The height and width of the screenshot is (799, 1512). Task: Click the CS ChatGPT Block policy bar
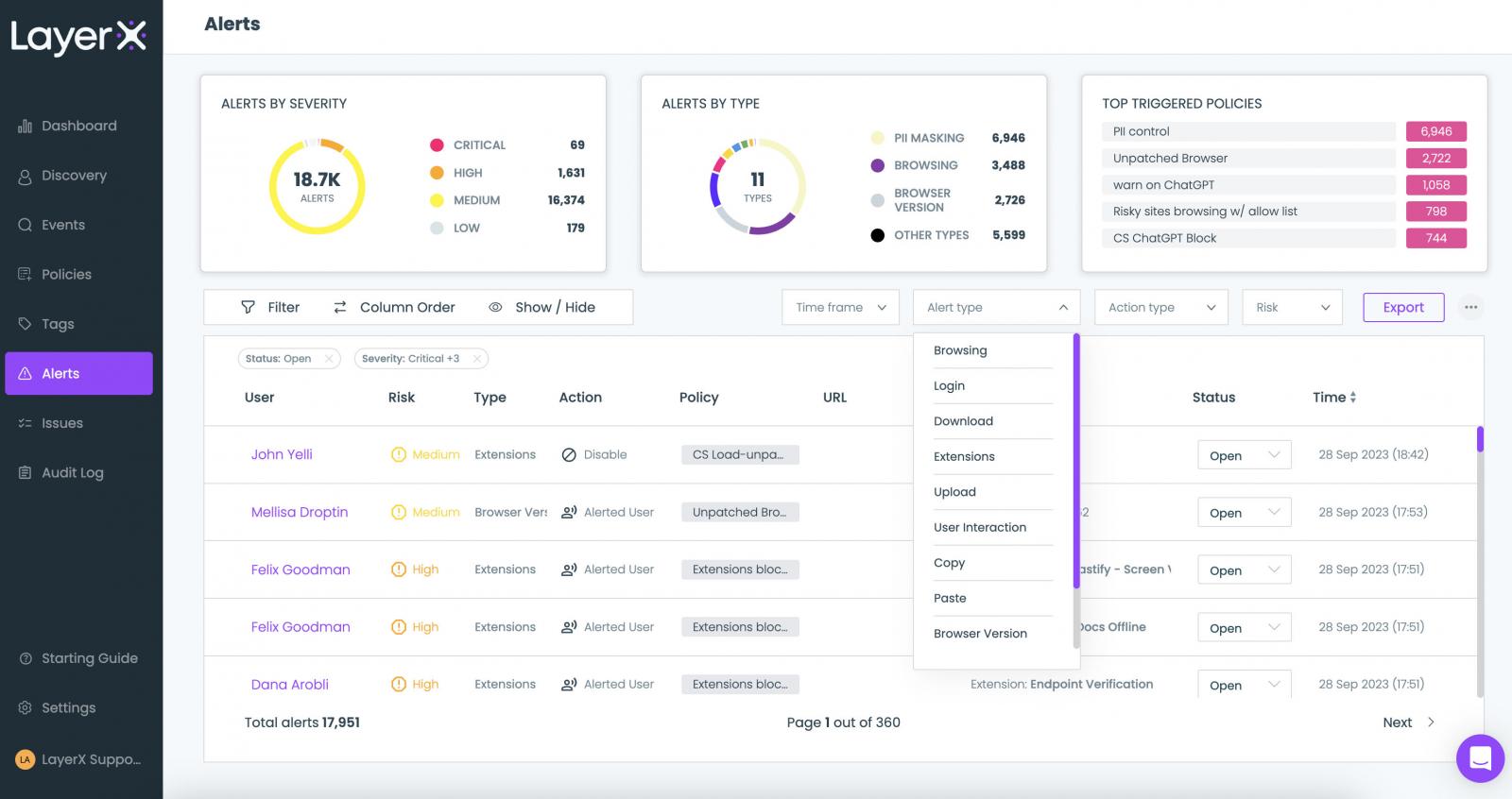(x=1248, y=238)
